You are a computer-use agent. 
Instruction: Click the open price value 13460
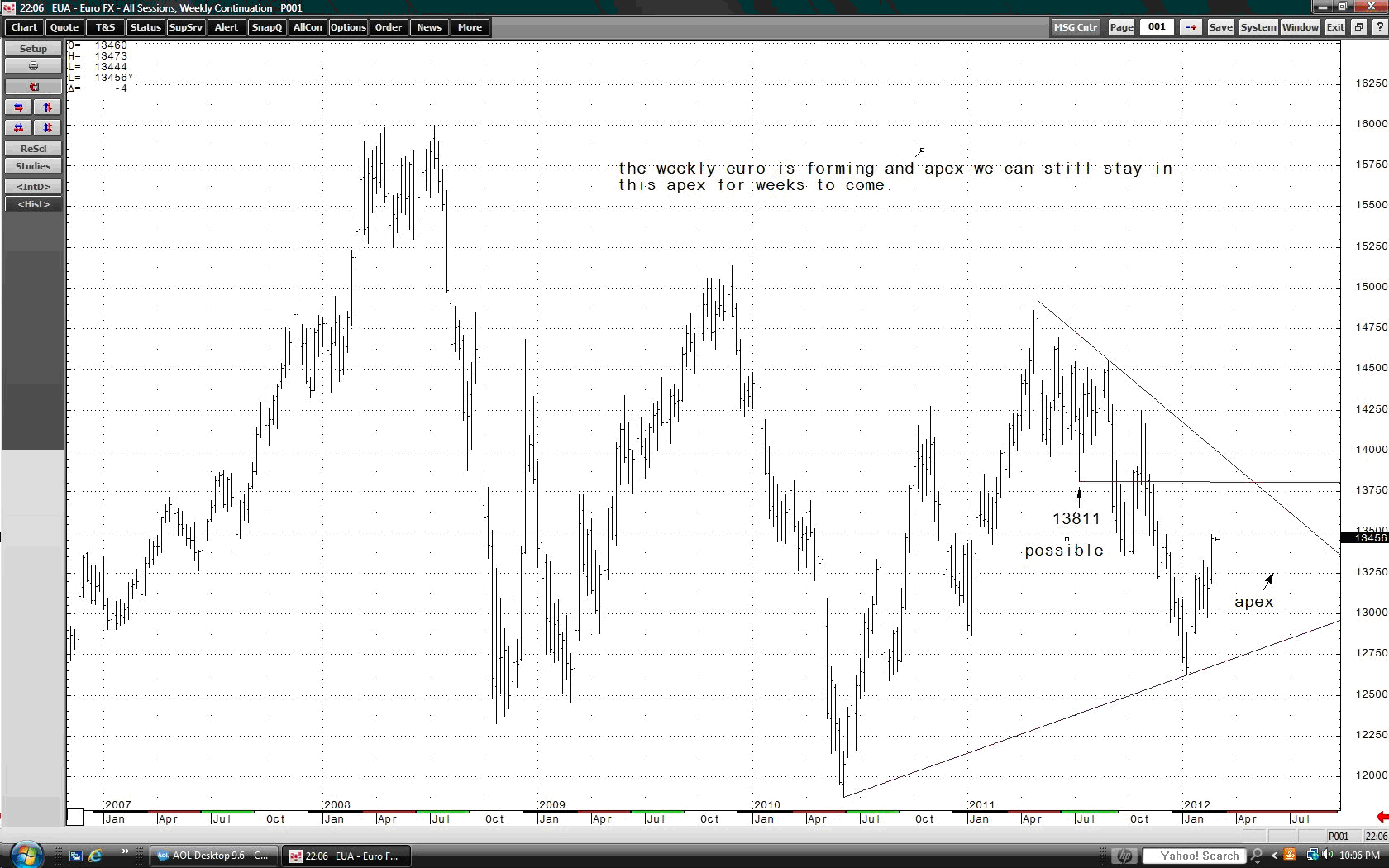tap(111, 45)
